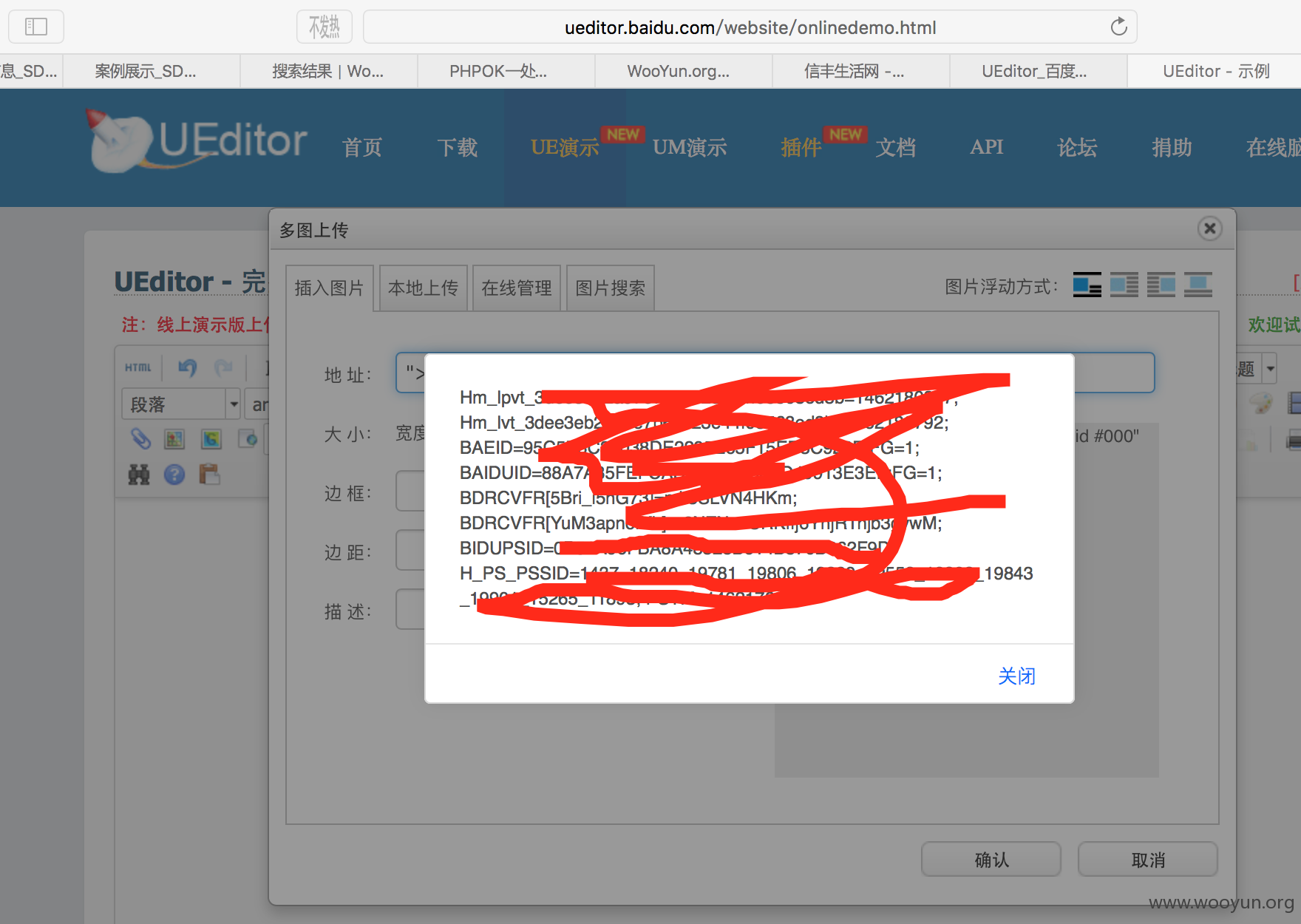The height and width of the screenshot is (924, 1301).
Task: Open the 段落 paragraph format dropdown
Action: pyautogui.click(x=181, y=404)
